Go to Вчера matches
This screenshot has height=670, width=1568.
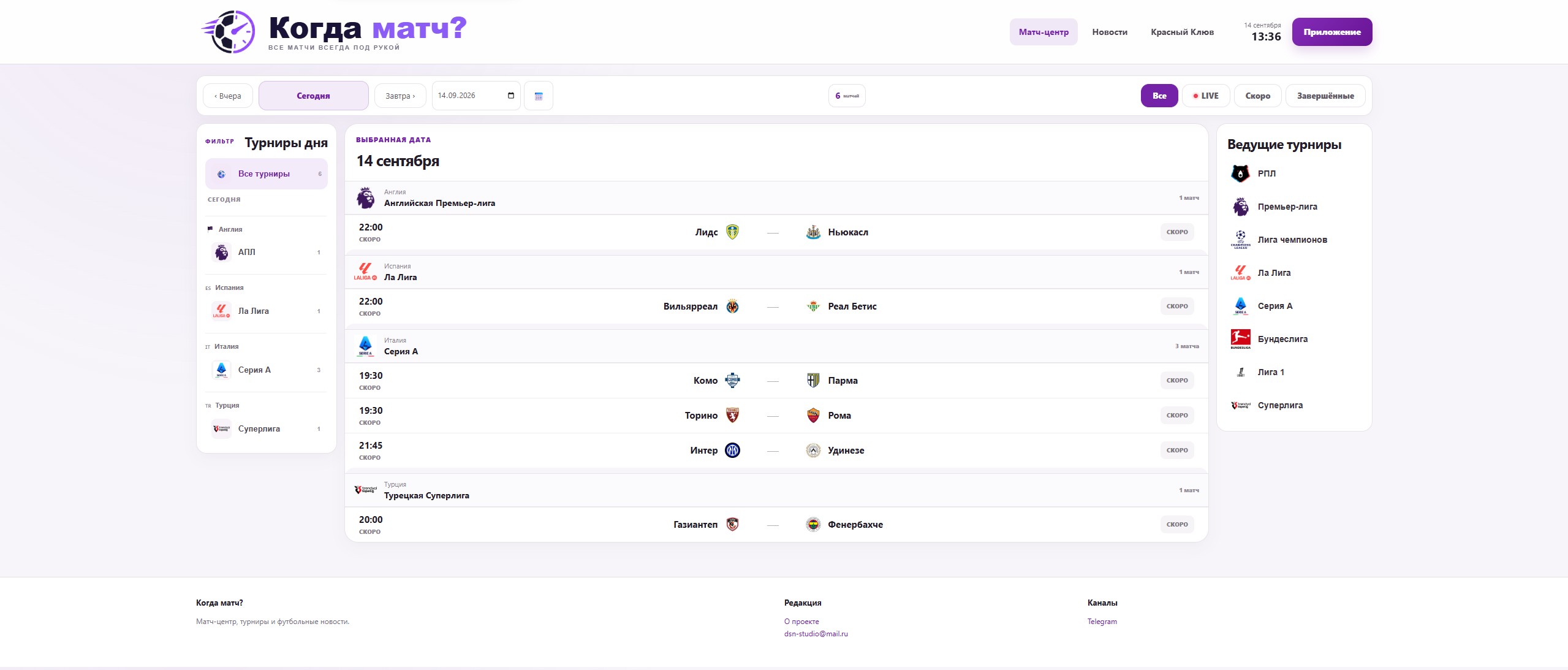[227, 96]
